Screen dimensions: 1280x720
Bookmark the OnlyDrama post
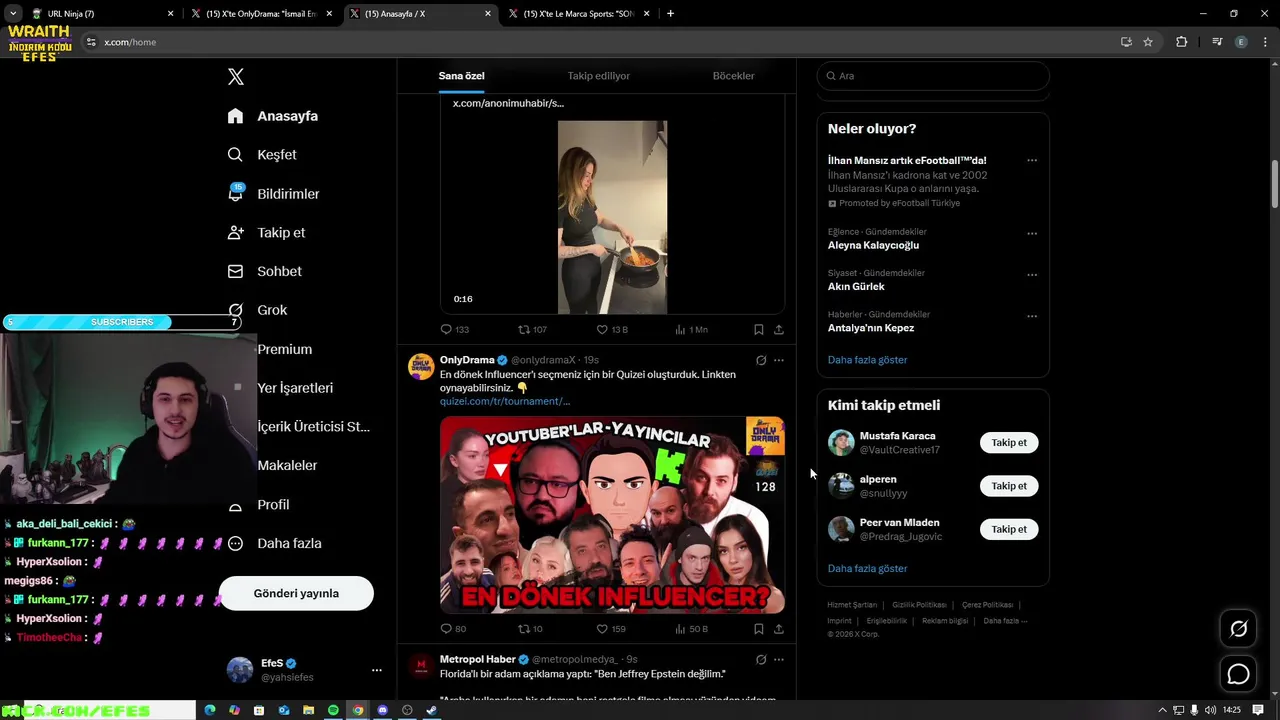pyautogui.click(x=759, y=629)
